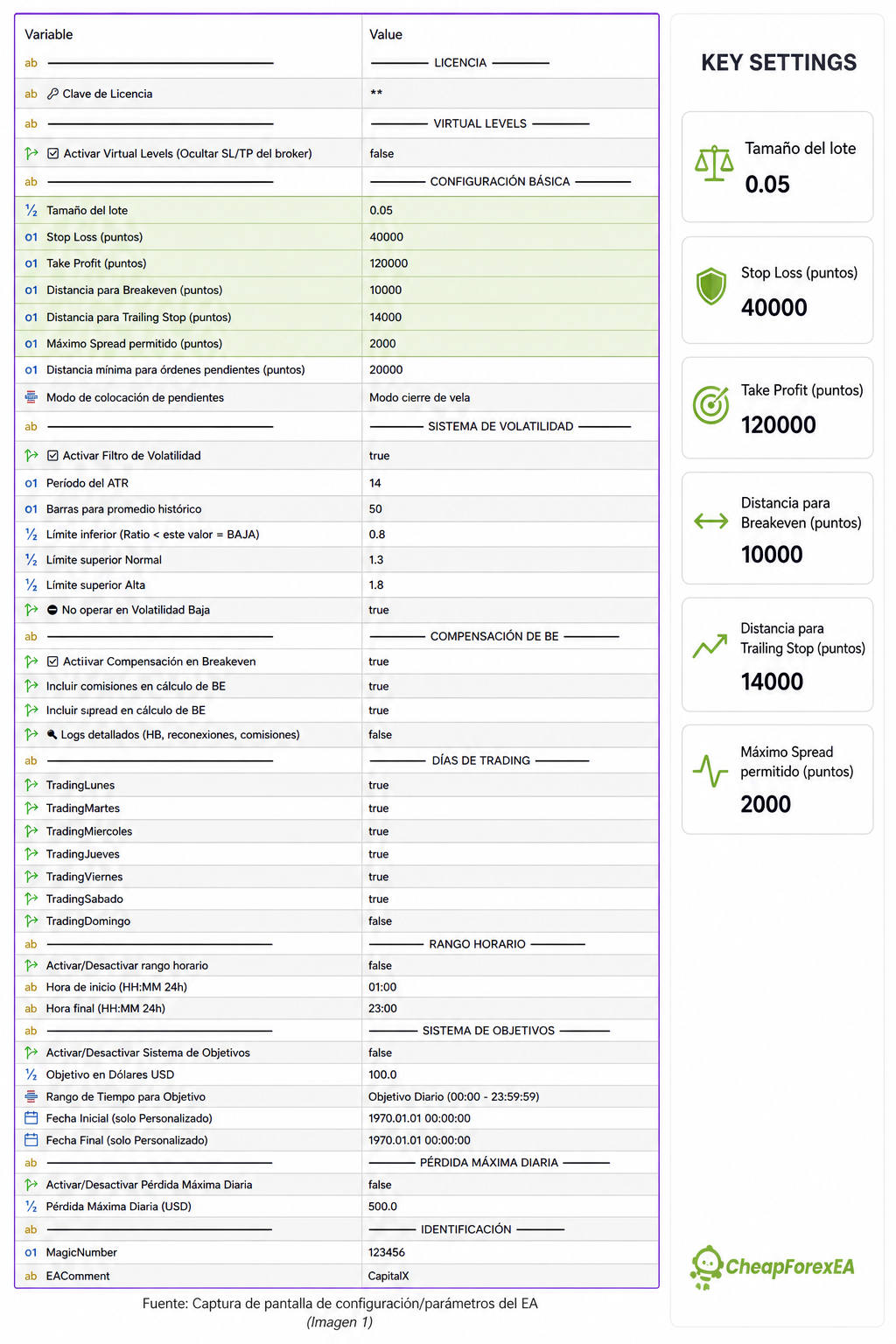Toggle Activar Filtro de Volatilidad checkbox
Screen dimensions: 896x1344
click(x=52, y=456)
